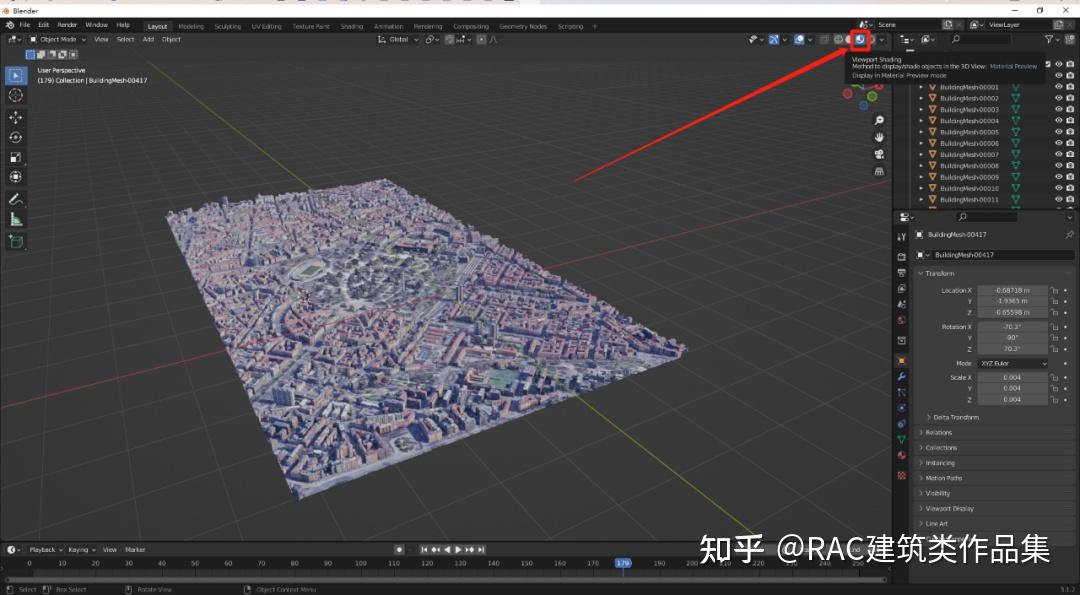Jump to the animation start frame
Image resolution: width=1080 pixels, height=595 pixels.
(424, 550)
